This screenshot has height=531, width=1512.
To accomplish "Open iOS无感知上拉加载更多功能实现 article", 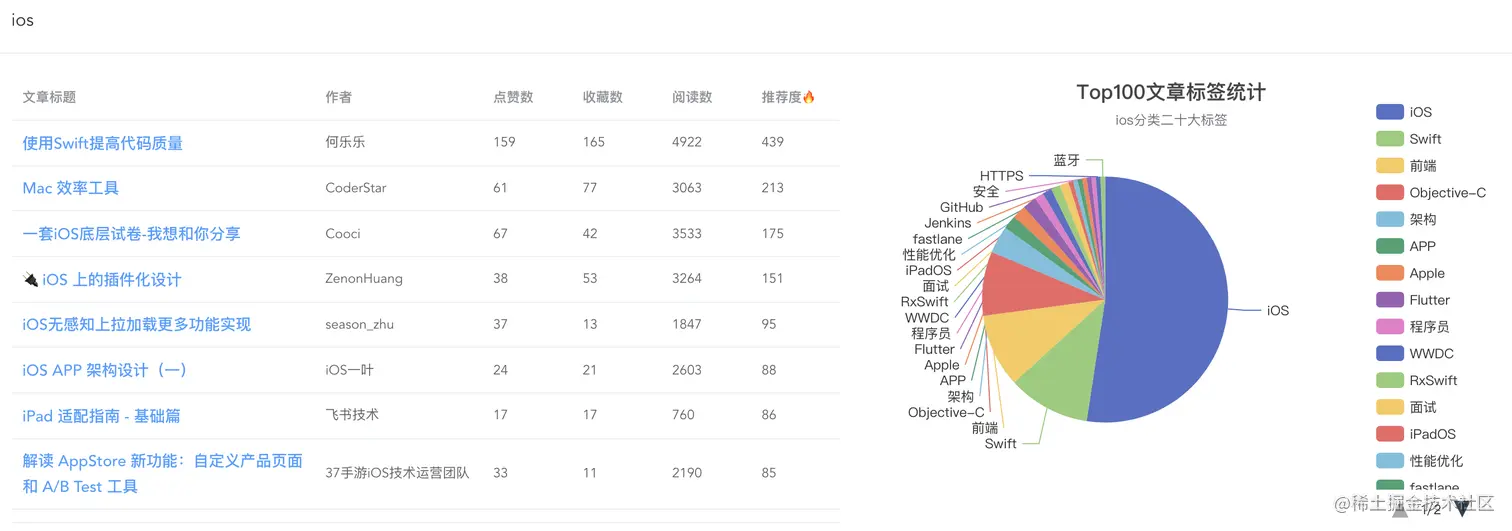I will point(136,324).
